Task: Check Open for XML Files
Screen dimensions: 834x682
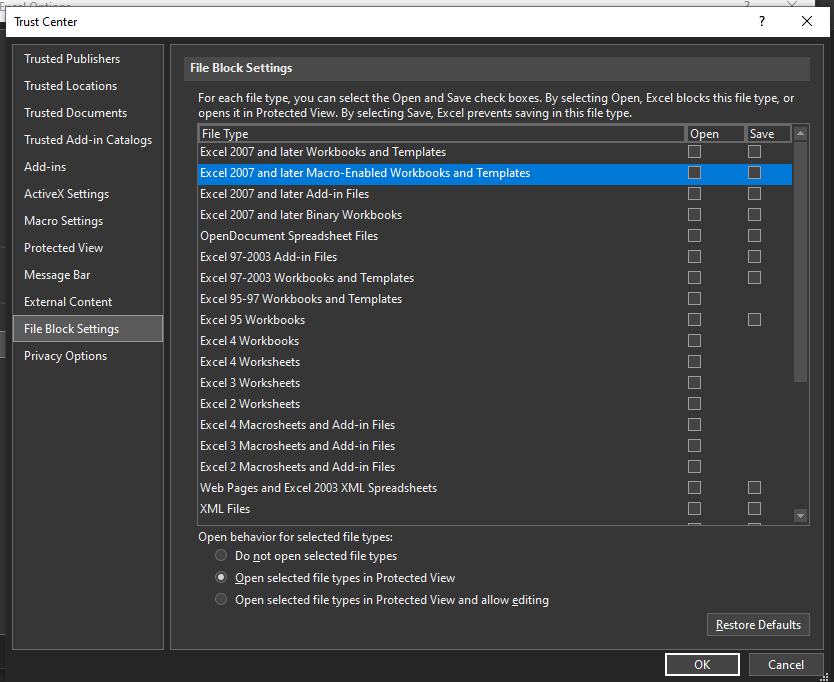Action: [x=694, y=509]
